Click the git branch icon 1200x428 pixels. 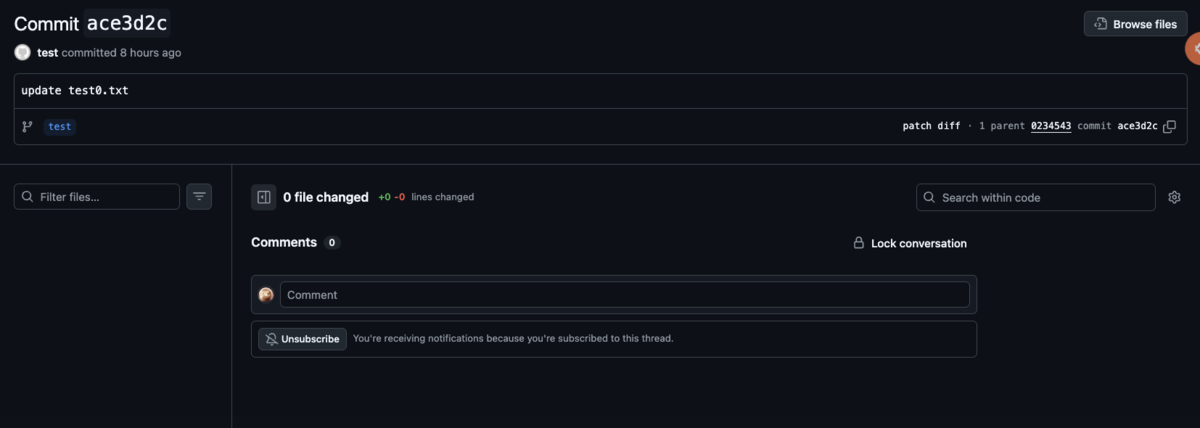[28, 127]
